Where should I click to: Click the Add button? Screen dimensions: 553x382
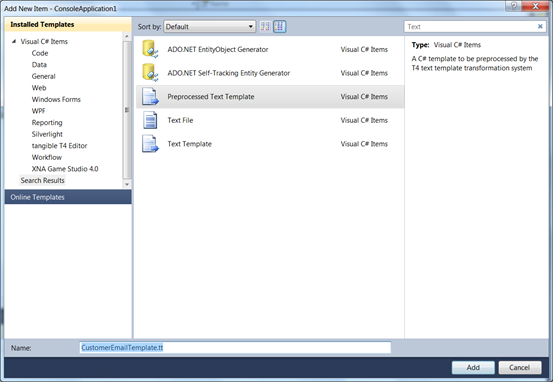click(473, 368)
